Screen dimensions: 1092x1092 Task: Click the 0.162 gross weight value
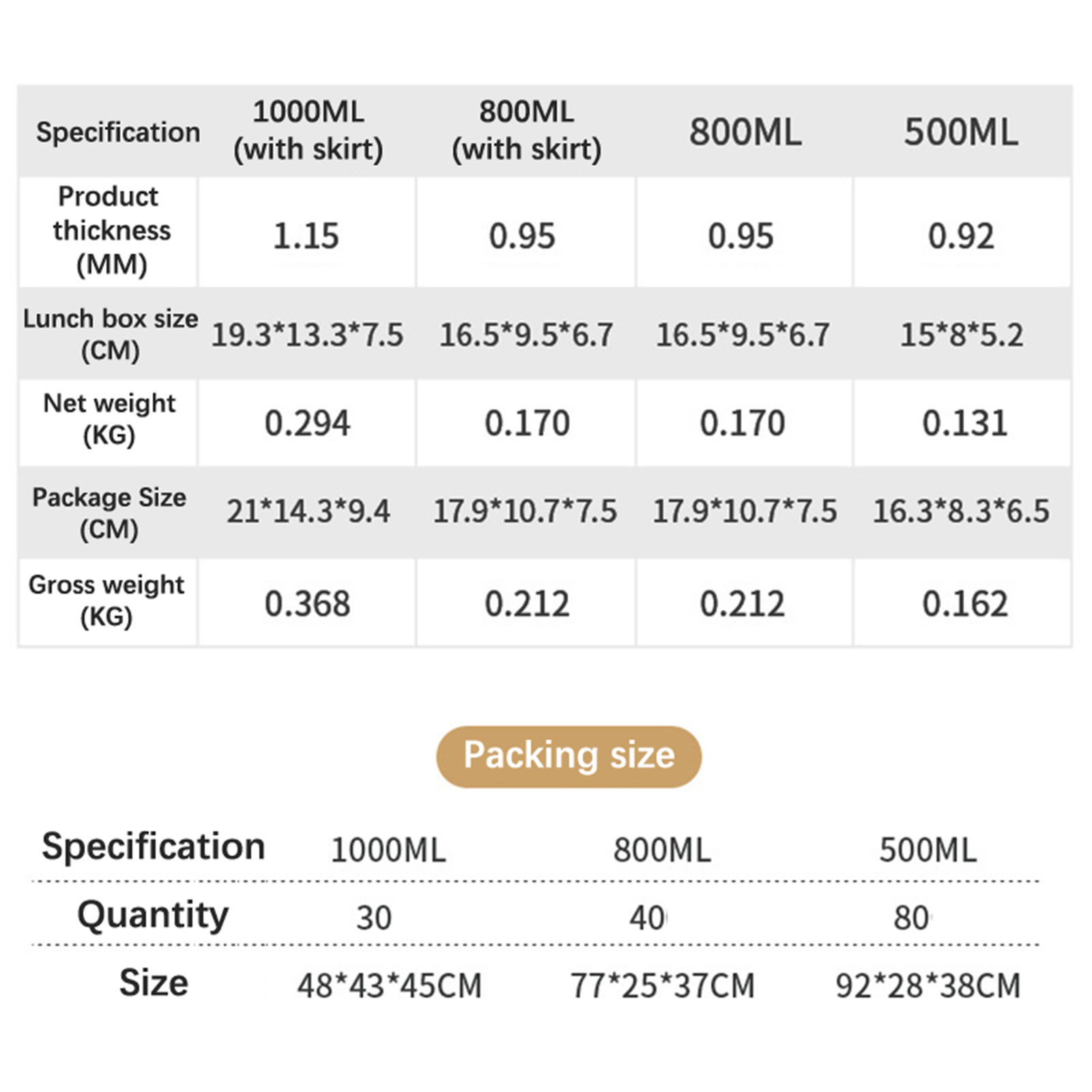tap(964, 604)
